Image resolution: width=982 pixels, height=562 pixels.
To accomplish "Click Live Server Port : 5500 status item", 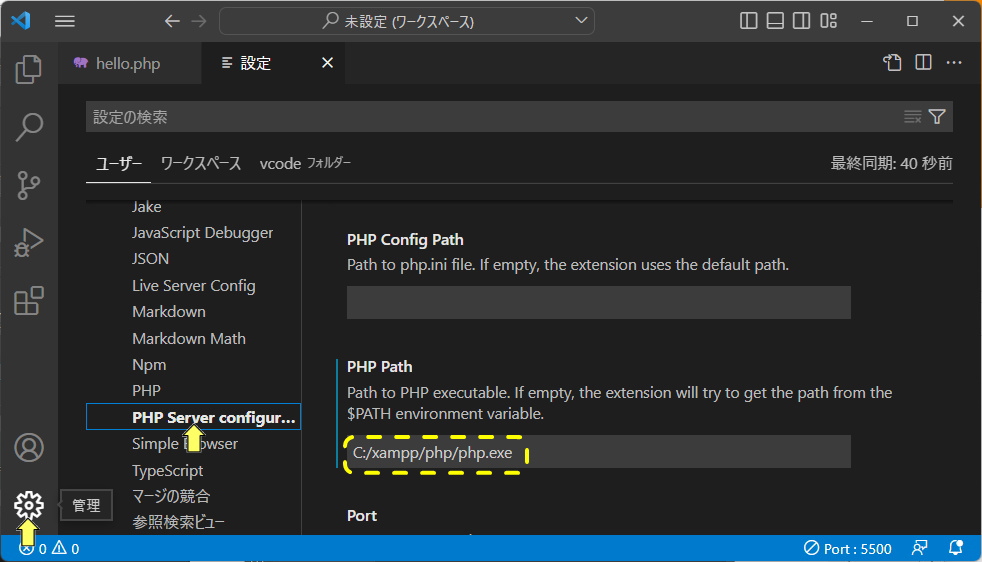I will [x=847, y=549].
